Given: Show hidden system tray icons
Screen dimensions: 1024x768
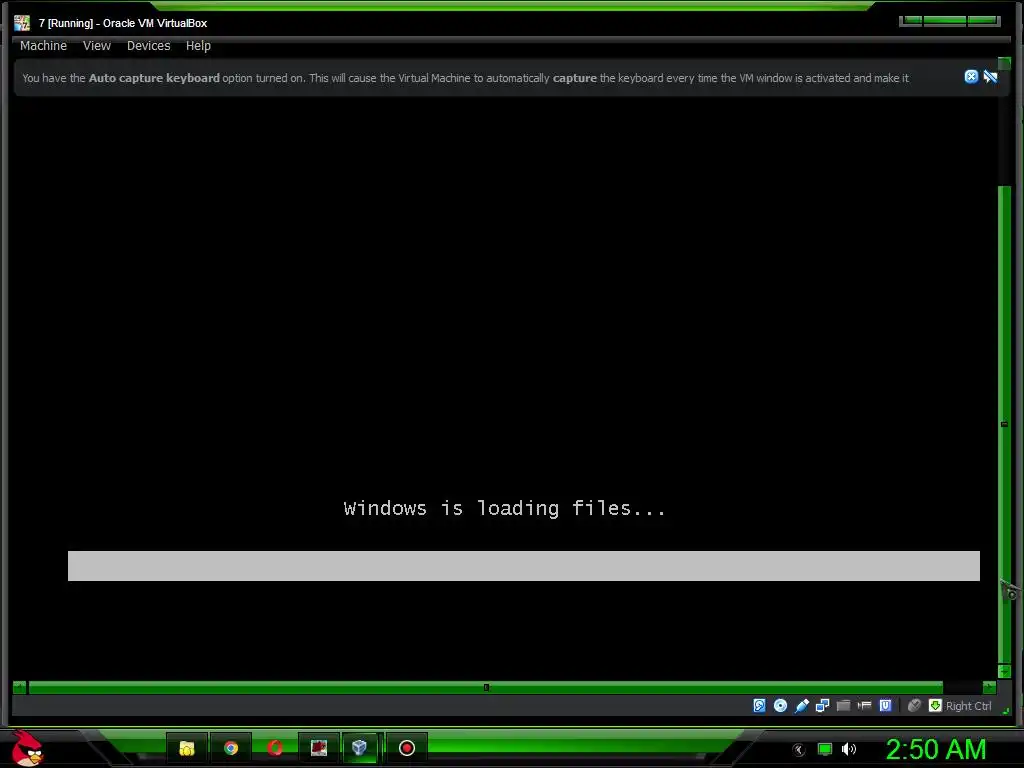Looking at the screenshot, I should pos(799,750).
